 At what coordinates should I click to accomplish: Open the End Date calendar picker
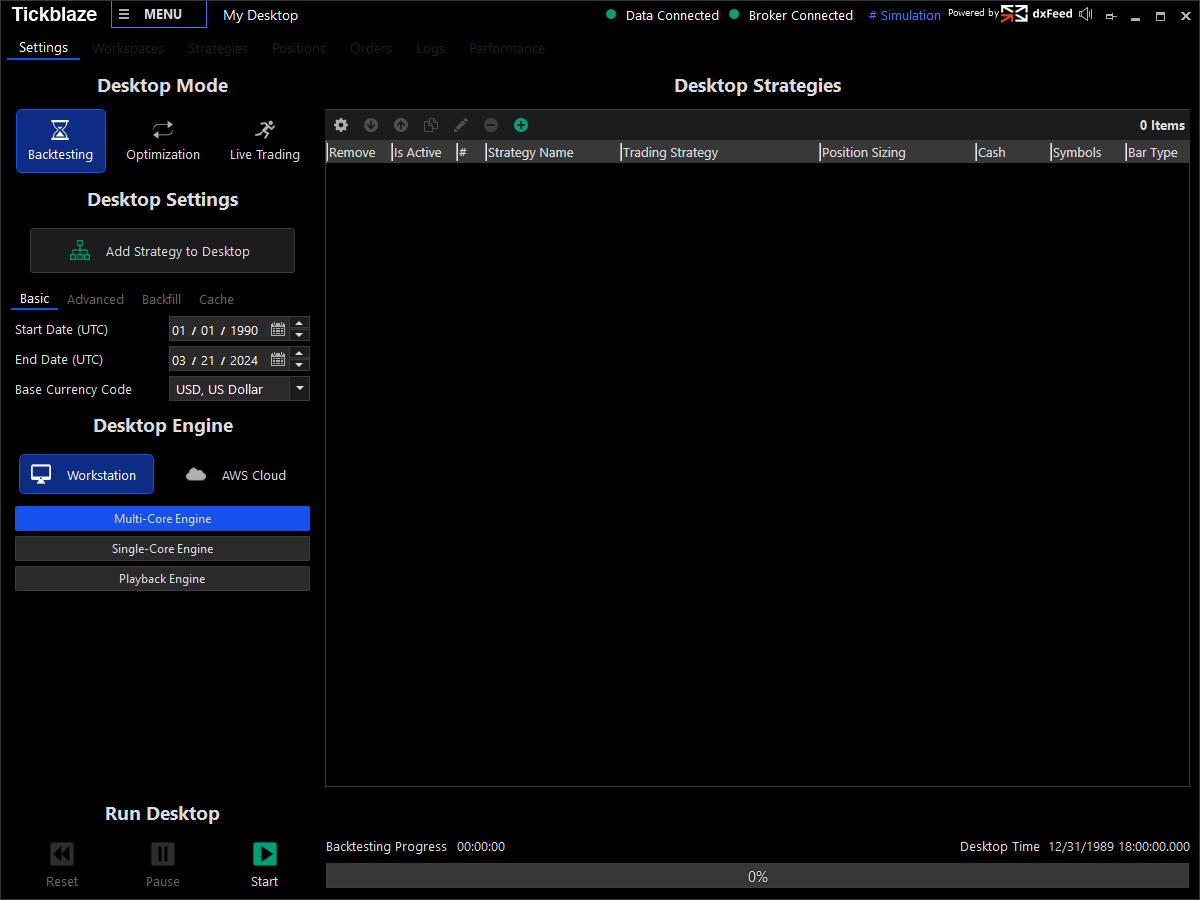click(278, 360)
